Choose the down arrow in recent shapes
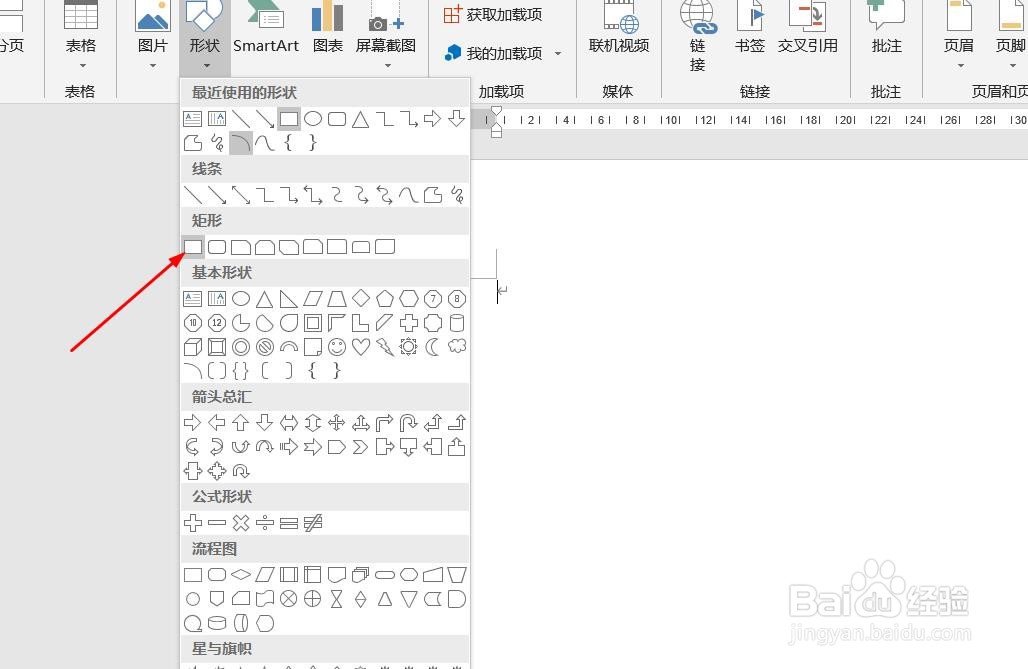The height and width of the screenshot is (669, 1028). click(457, 119)
